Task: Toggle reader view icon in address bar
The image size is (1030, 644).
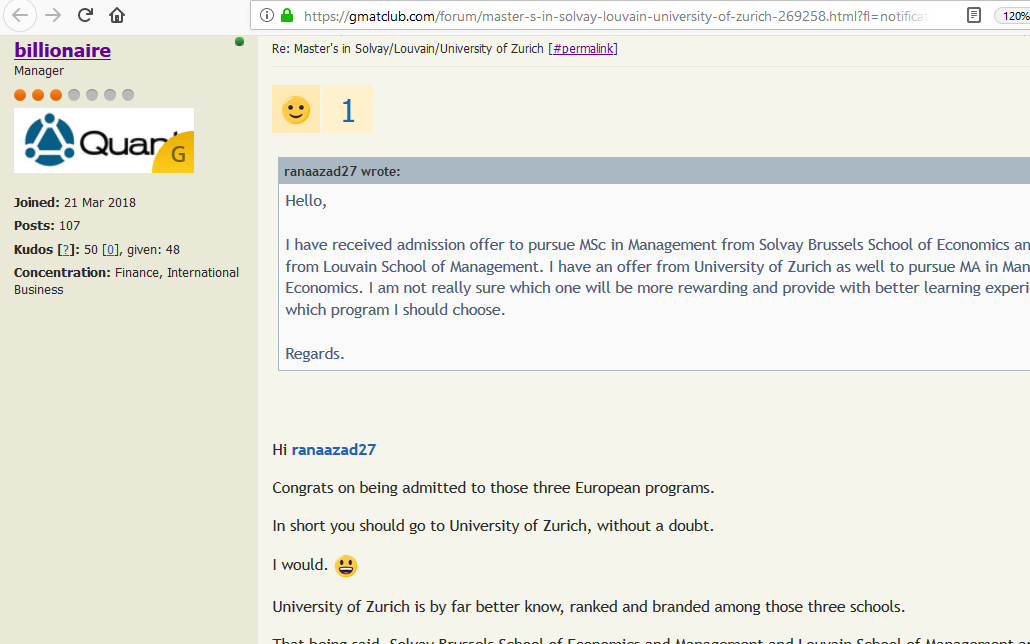Action: point(974,15)
